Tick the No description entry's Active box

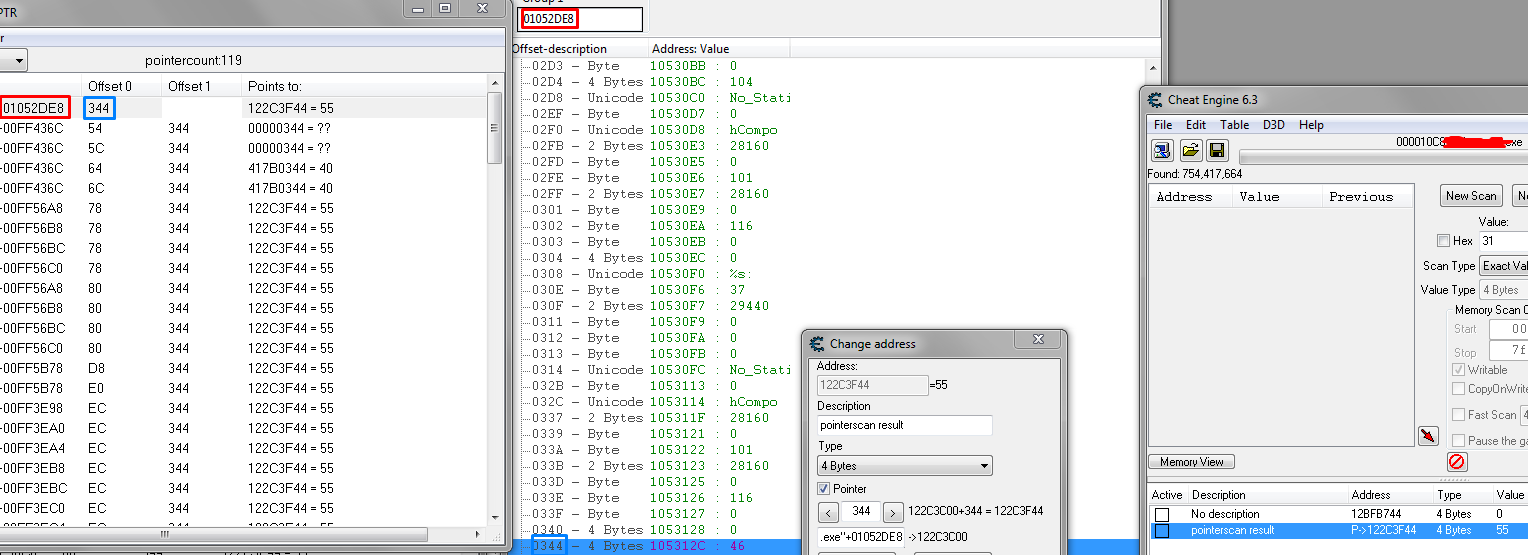click(x=1161, y=514)
